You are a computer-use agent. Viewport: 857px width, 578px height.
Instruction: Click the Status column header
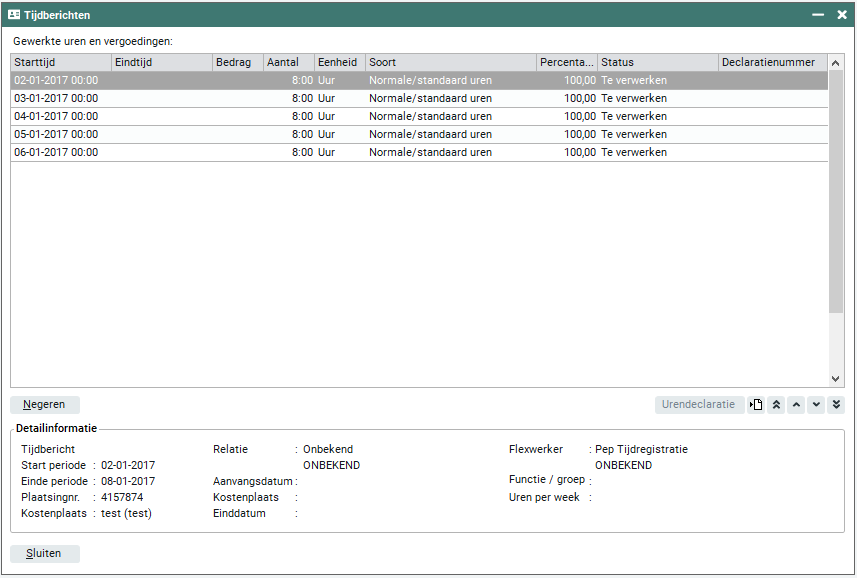tap(657, 62)
